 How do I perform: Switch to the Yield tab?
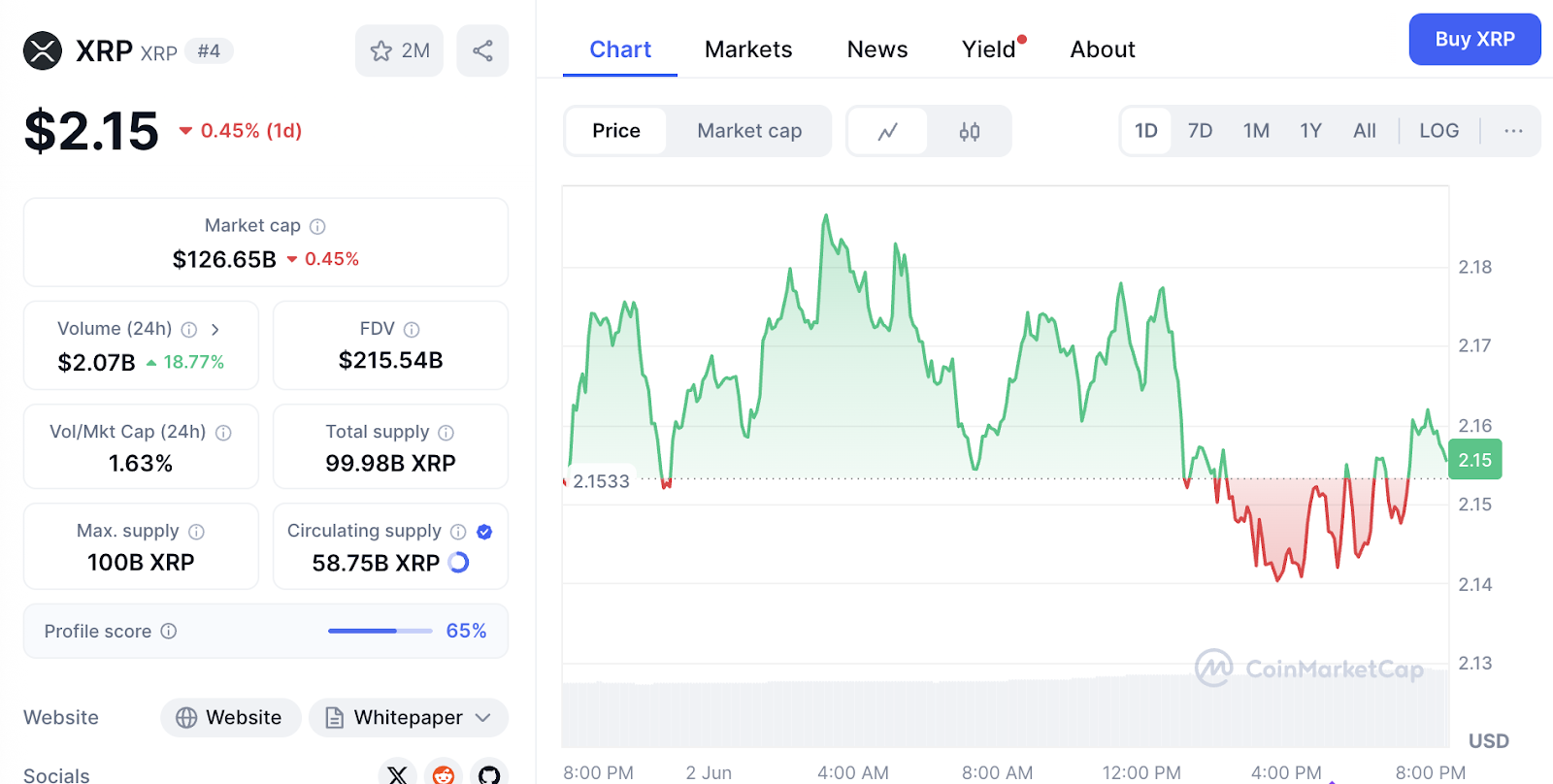coord(990,49)
